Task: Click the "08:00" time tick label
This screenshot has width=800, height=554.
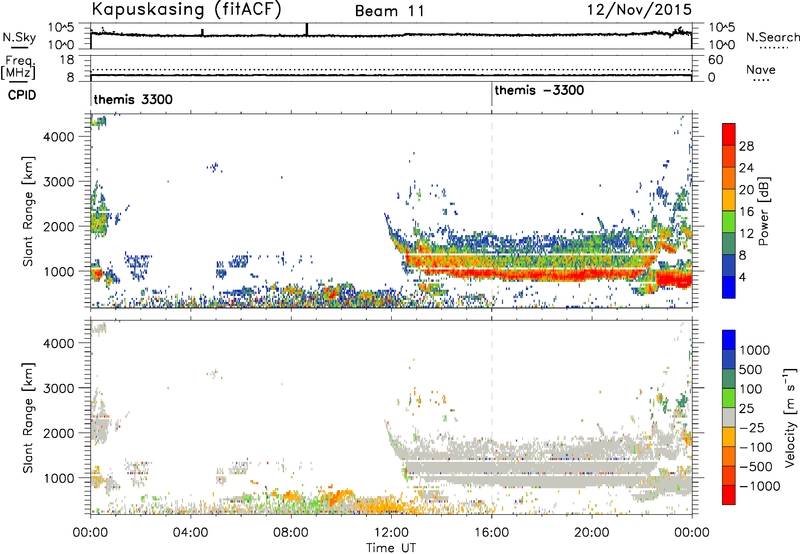Action: pos(290,533)
